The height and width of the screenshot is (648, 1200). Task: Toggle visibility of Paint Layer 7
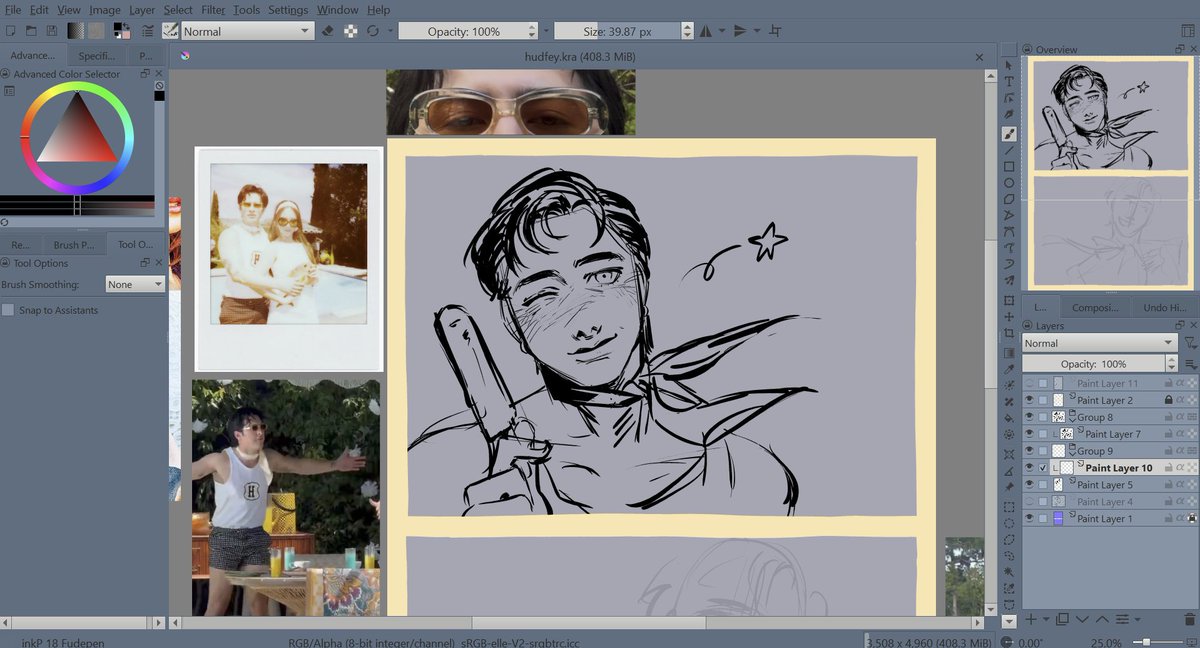coord(1029,434)
